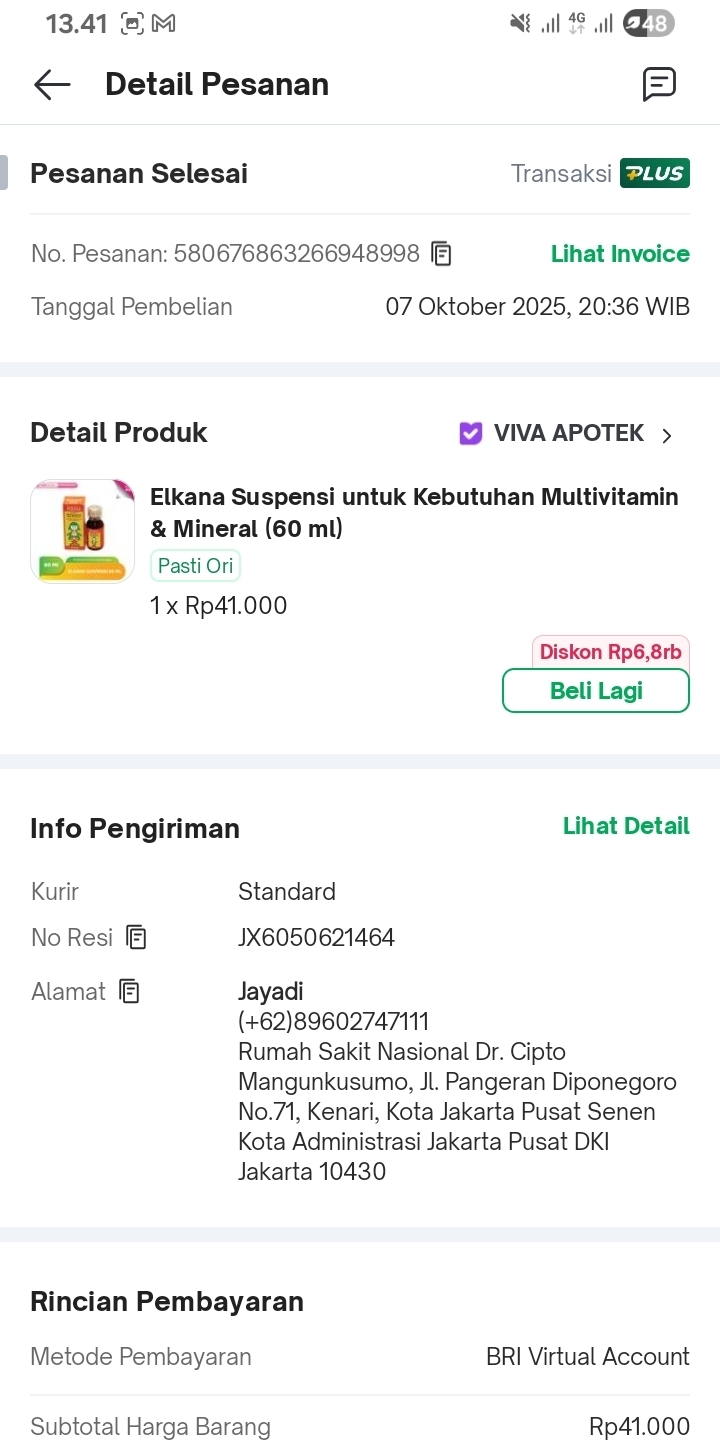Open Lihat Detail for shipping info
Viewport: 720px width, 1447px height.
(626, 826)
